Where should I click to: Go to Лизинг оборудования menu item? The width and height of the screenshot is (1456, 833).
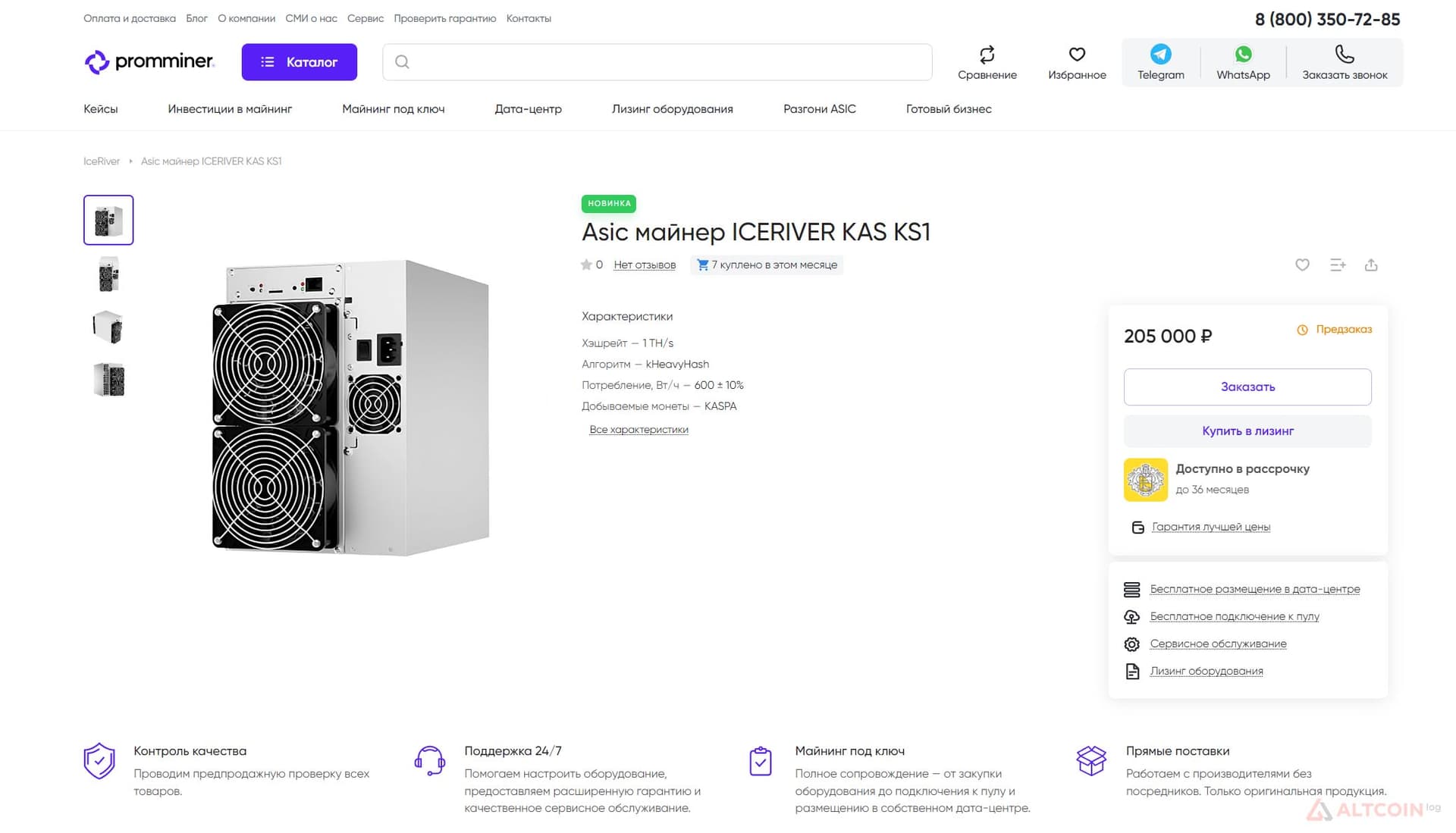(x=673, y=109)
